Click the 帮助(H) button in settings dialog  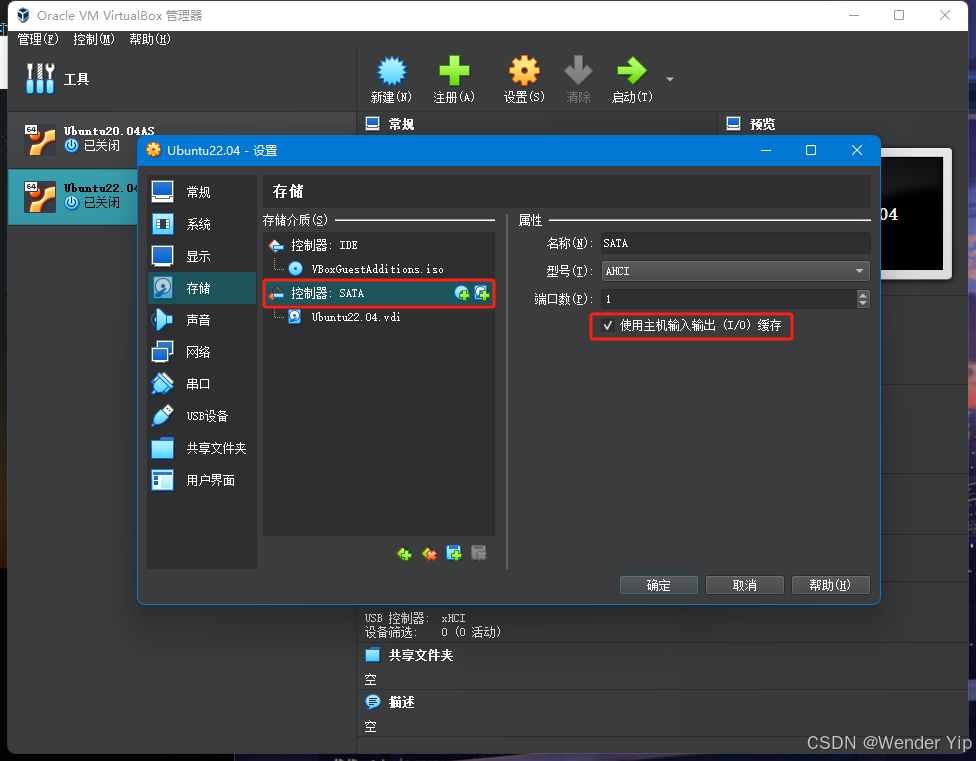point(830,586)
